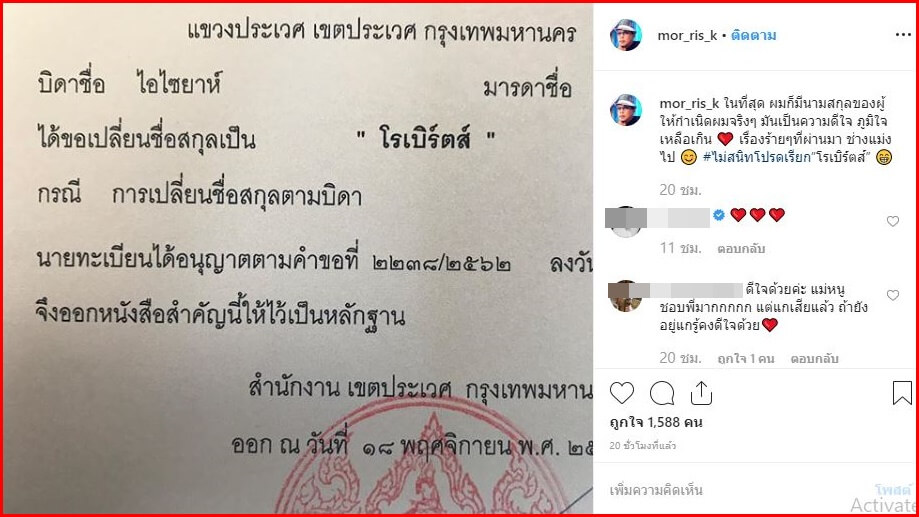Reply to hearts comment via ตอบกลับ
This screenshot has width=919, height=517.
[x=741, y=249]
